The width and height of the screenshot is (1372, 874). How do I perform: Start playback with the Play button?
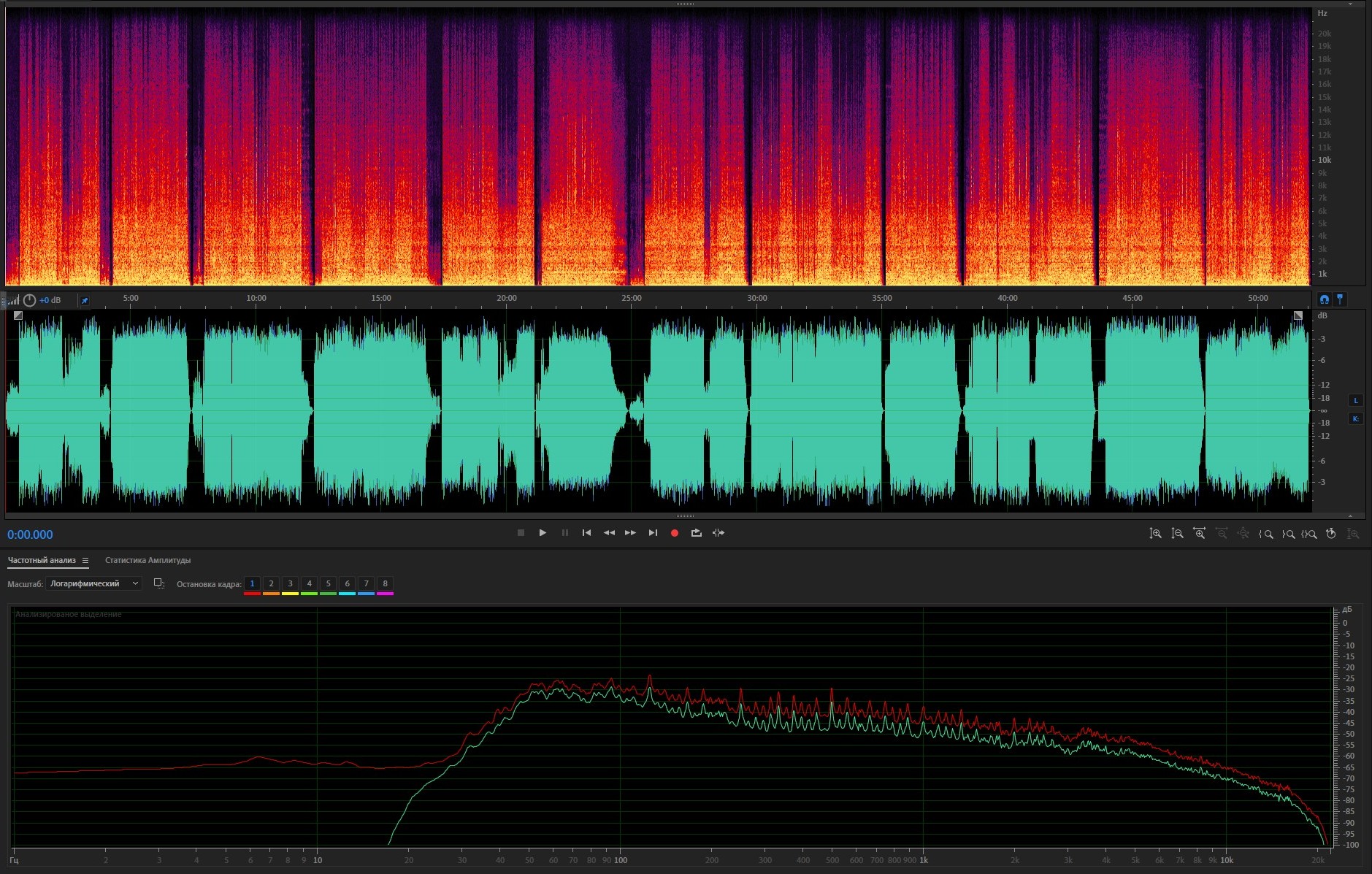click(x=543, y=533)
